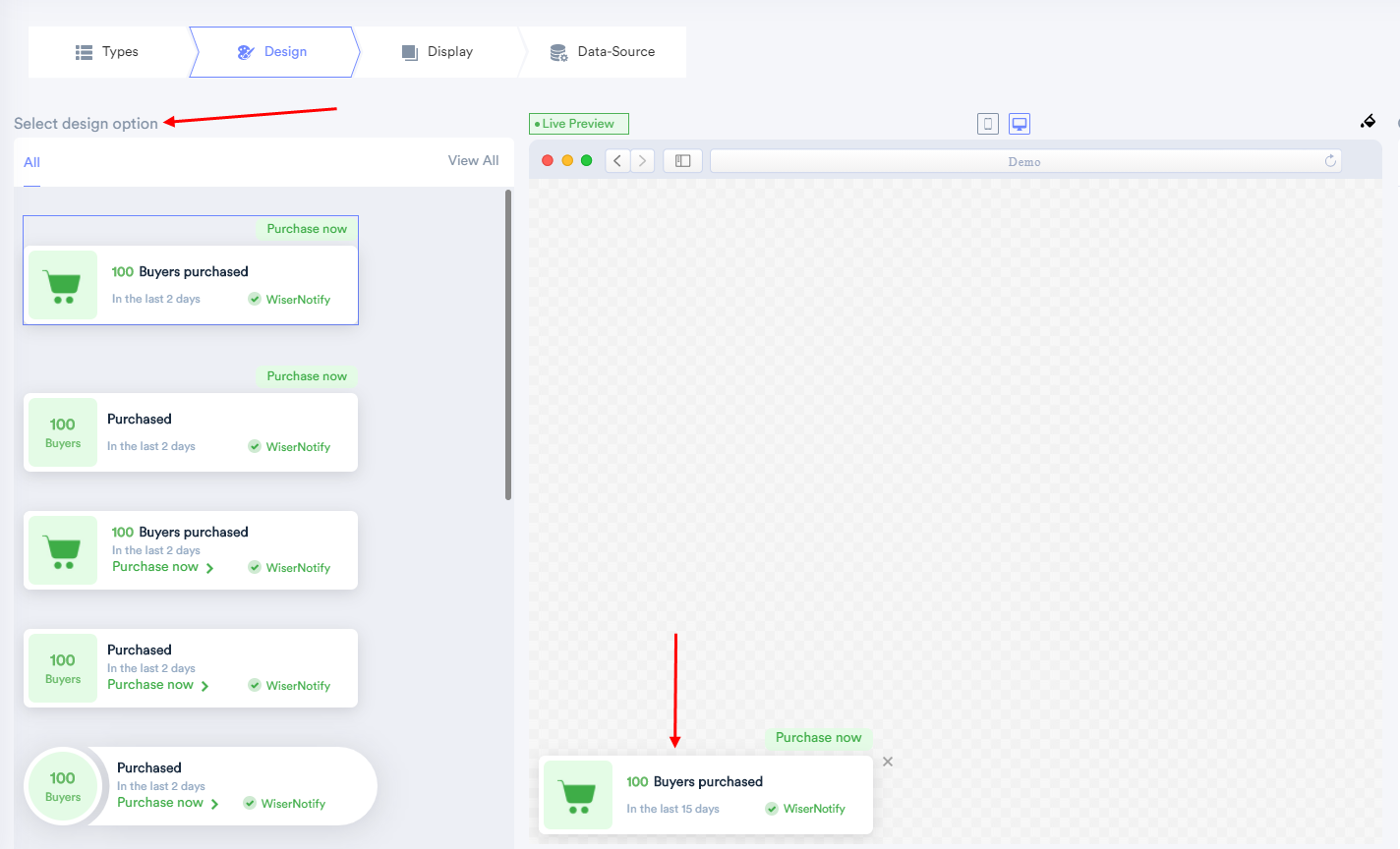Click the demo browser back arrow
The width and height of the screenshot is (1400, 849).
617,160
